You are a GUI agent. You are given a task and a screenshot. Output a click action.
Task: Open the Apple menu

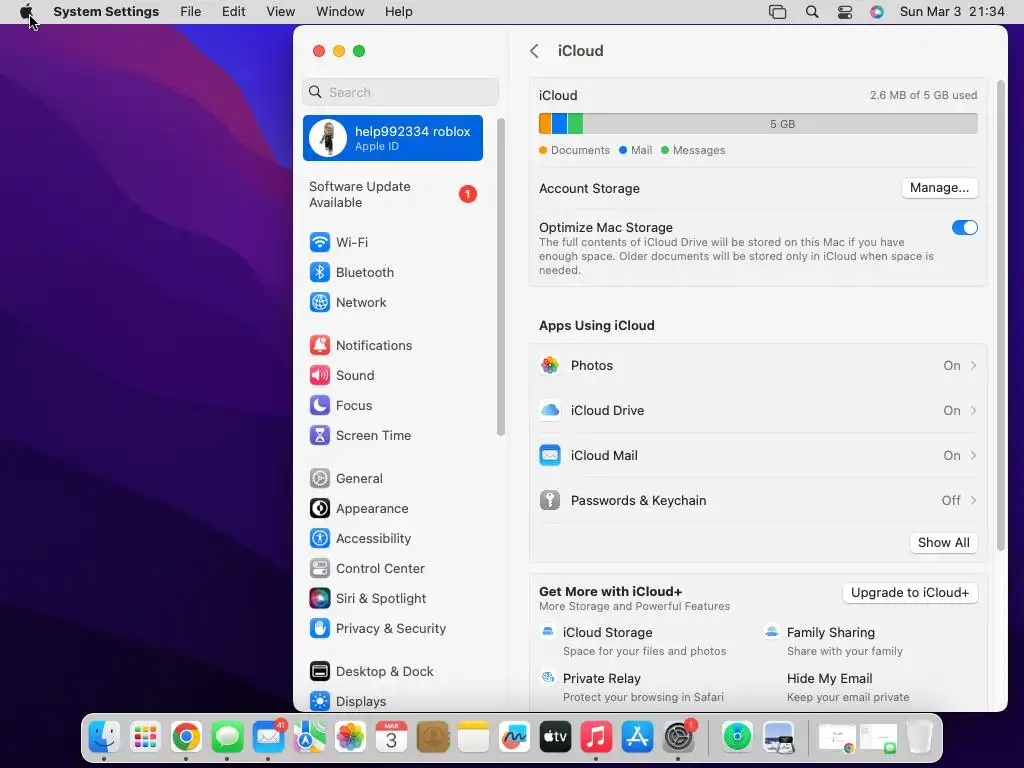coord(26,12)
